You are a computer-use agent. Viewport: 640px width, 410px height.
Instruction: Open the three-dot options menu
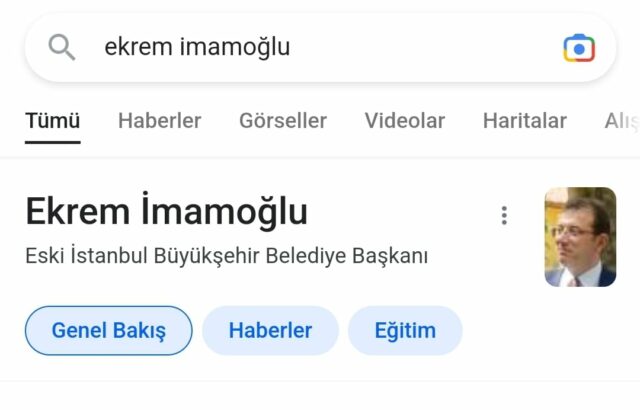[x=504, y=215]
